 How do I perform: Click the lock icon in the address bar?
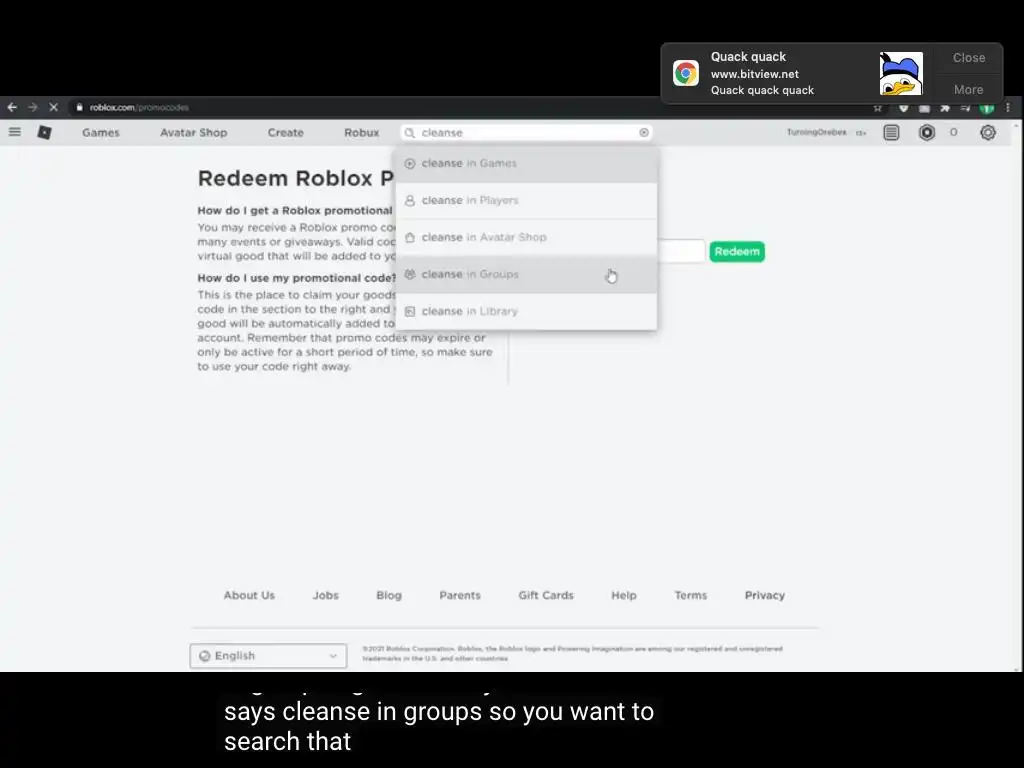pos(80,107)
